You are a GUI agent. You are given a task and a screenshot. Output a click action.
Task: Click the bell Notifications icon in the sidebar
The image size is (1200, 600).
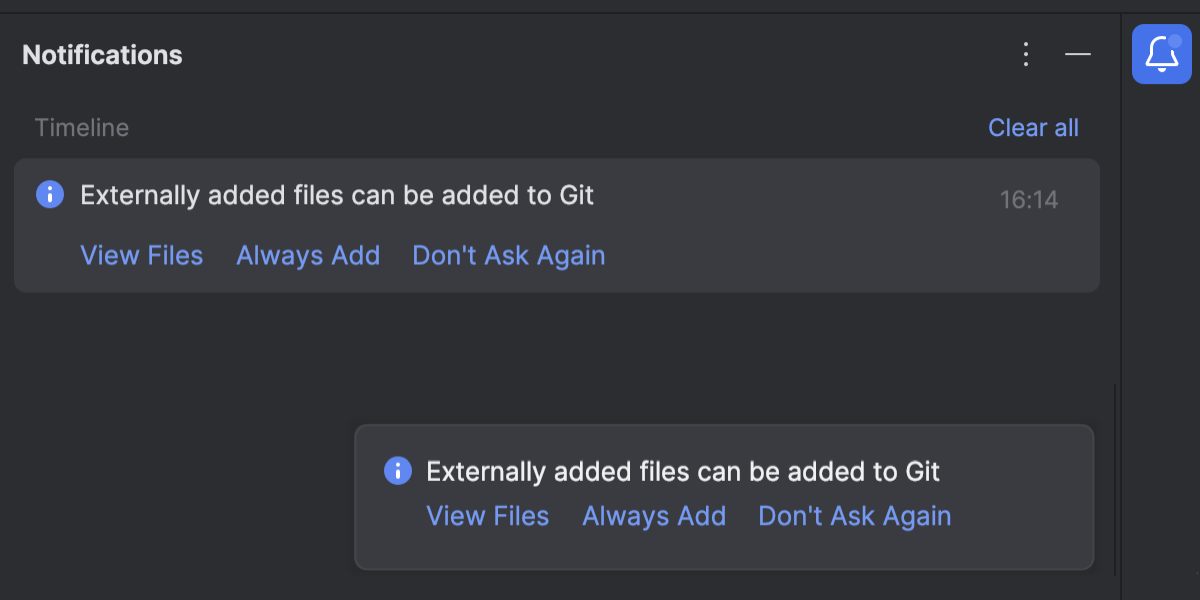click(1161, 54)
